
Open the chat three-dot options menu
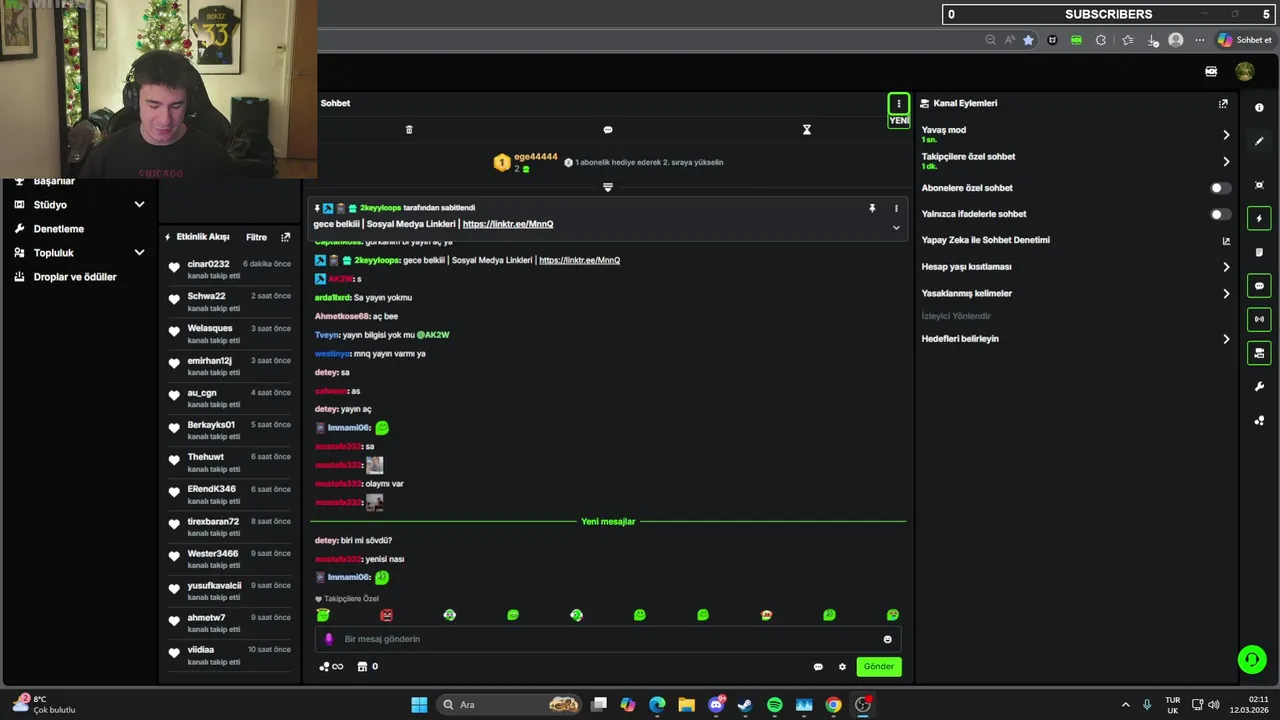click(898, 103)
